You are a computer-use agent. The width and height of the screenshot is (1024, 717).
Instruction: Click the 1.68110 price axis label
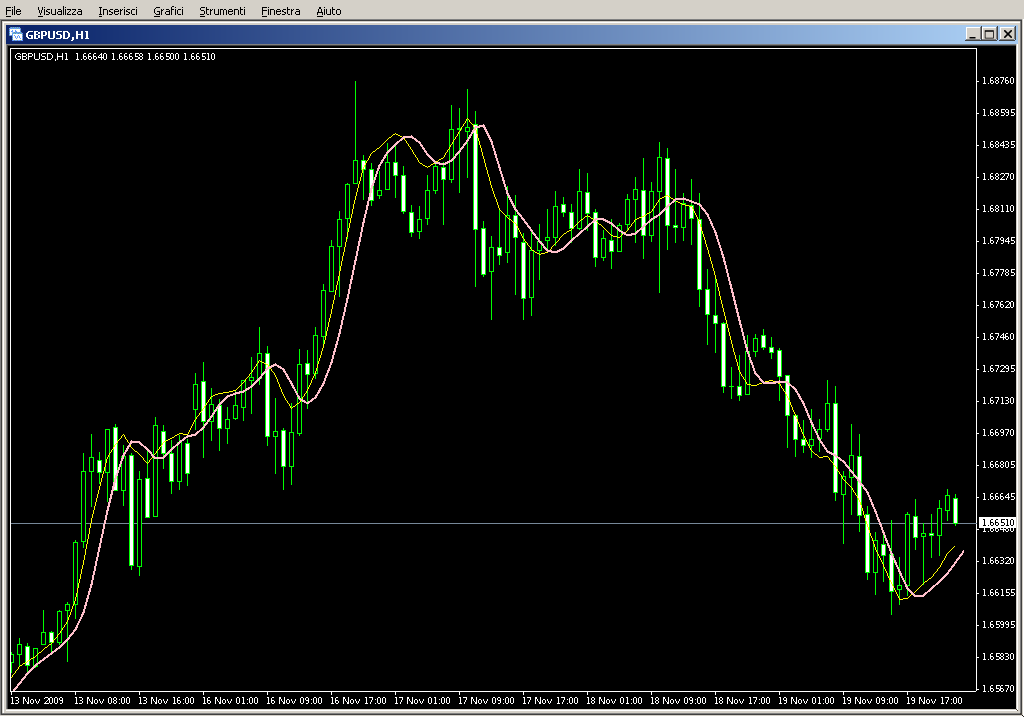(999, 209)
